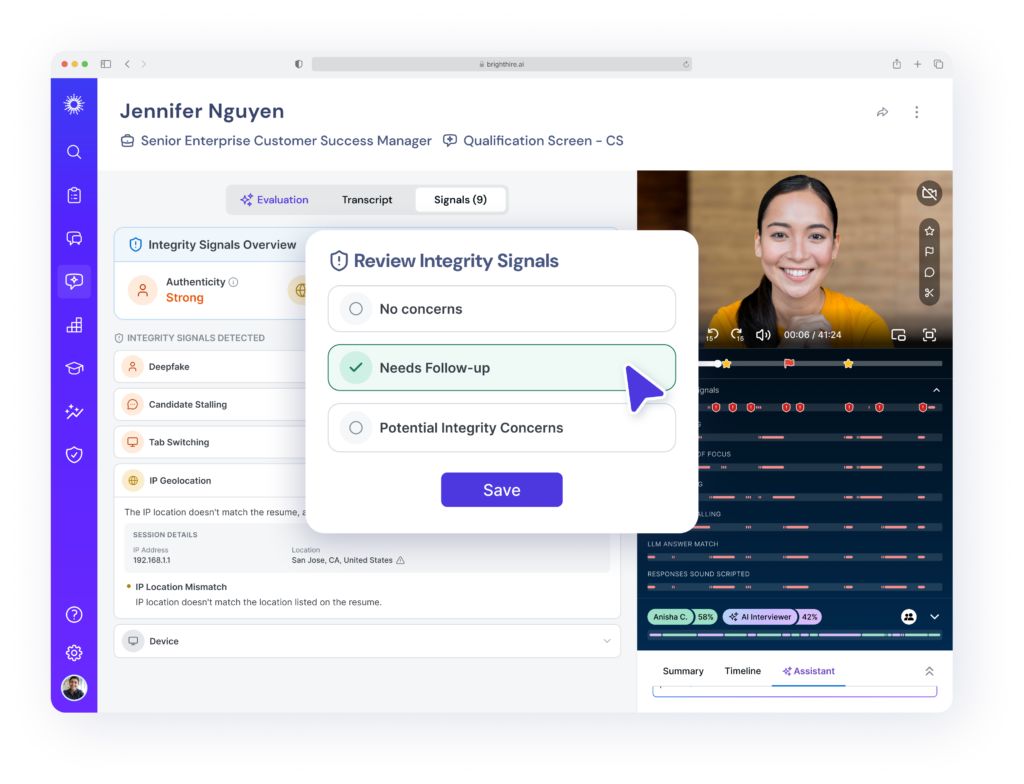Screen dimensions: 1024x784
Task: Add a flag marker on video
Action: pos(929,252)
